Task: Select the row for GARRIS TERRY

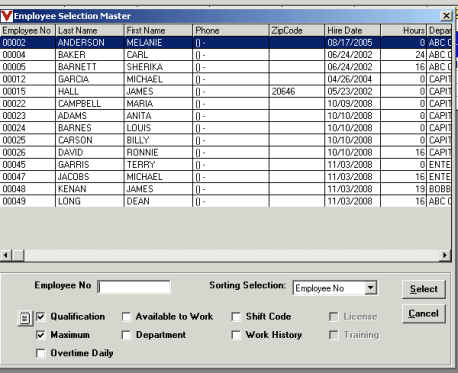Action: click(226, 165)
